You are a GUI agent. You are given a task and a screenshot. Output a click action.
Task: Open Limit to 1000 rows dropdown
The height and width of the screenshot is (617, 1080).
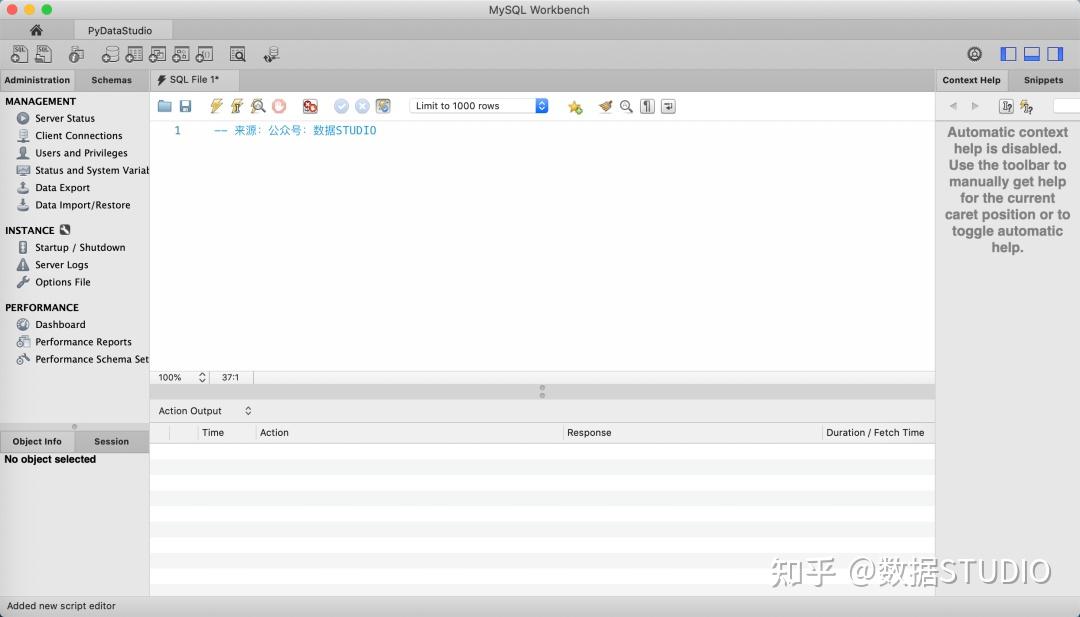pos(479,106)
